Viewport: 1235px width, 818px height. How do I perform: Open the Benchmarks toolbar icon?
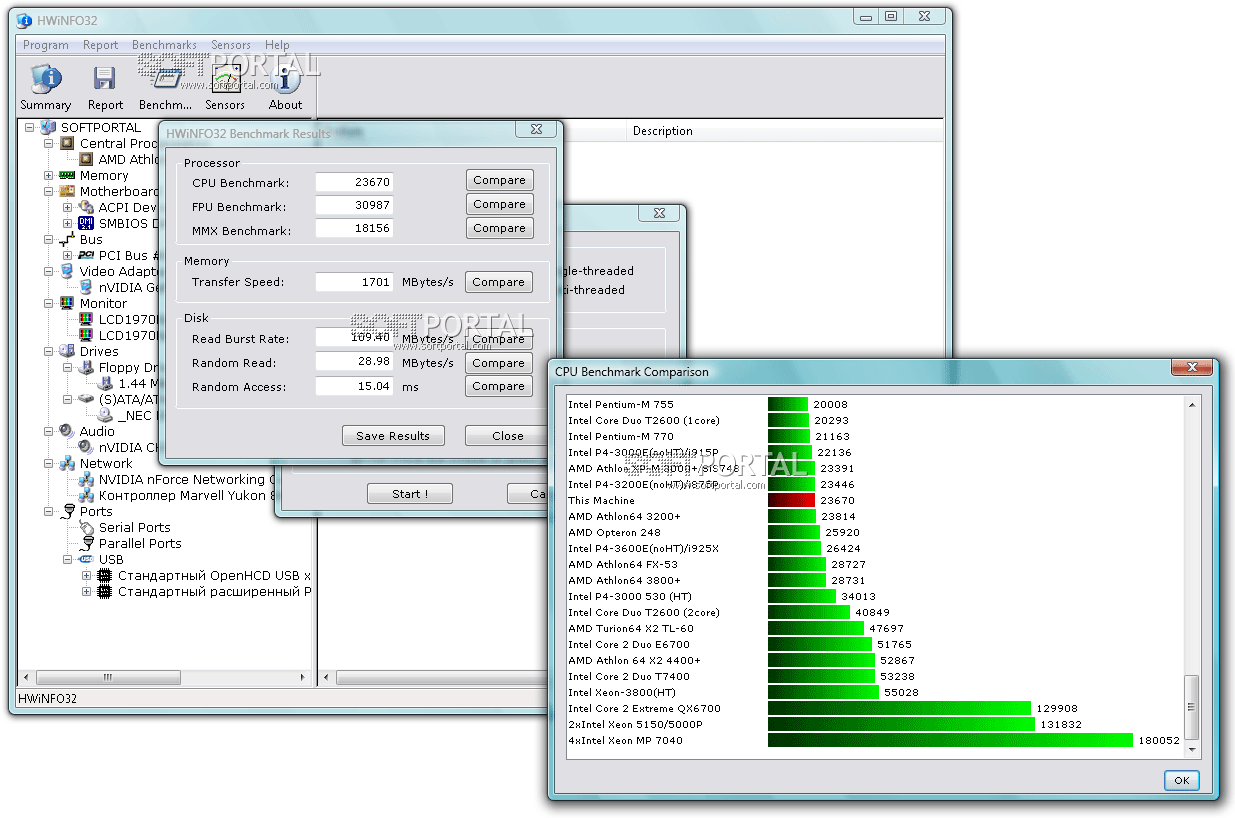click(x=165, y=80)
